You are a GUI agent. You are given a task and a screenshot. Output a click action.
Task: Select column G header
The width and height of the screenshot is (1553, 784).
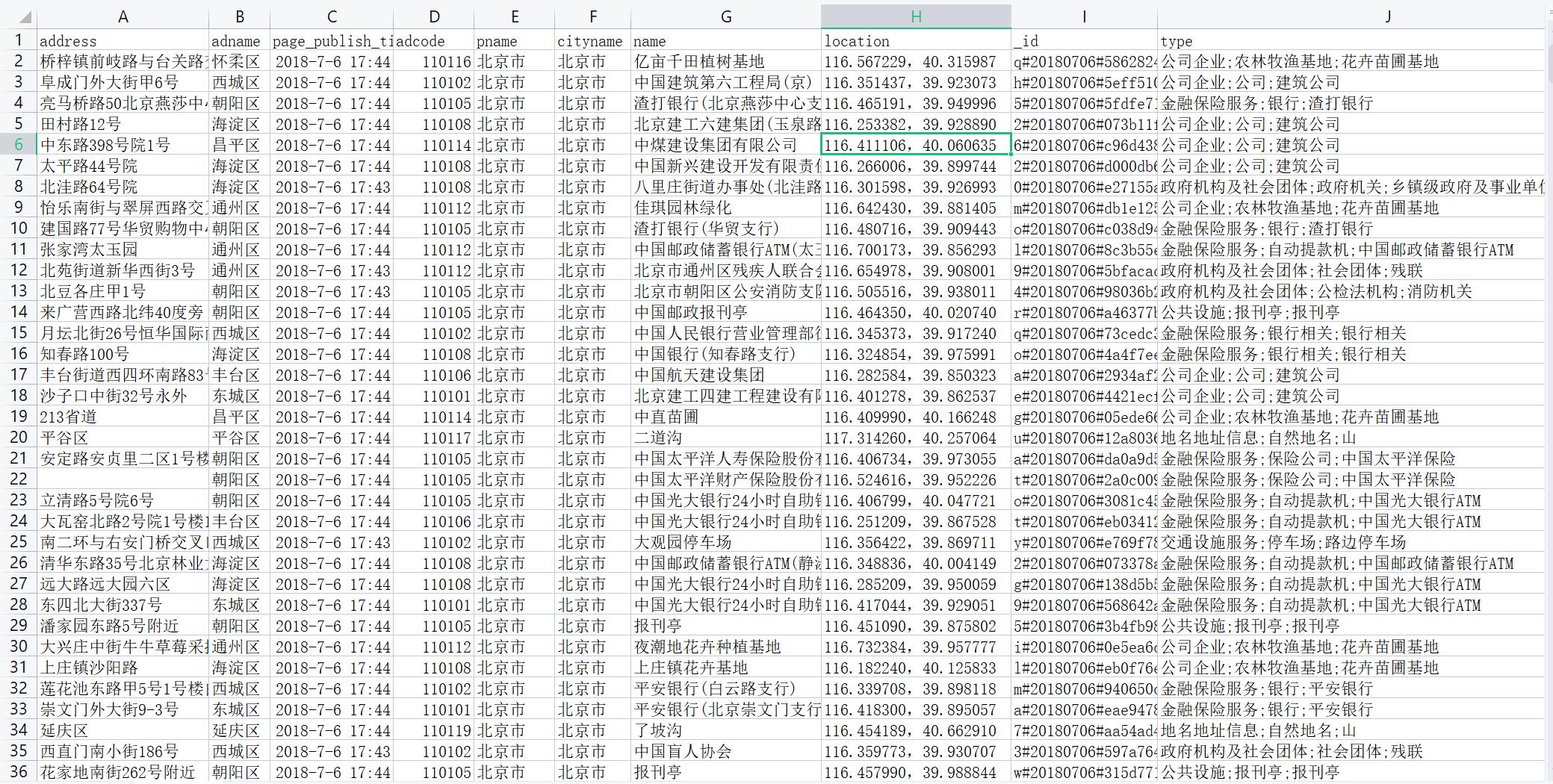pyautogui.click(x=725, y=16)
